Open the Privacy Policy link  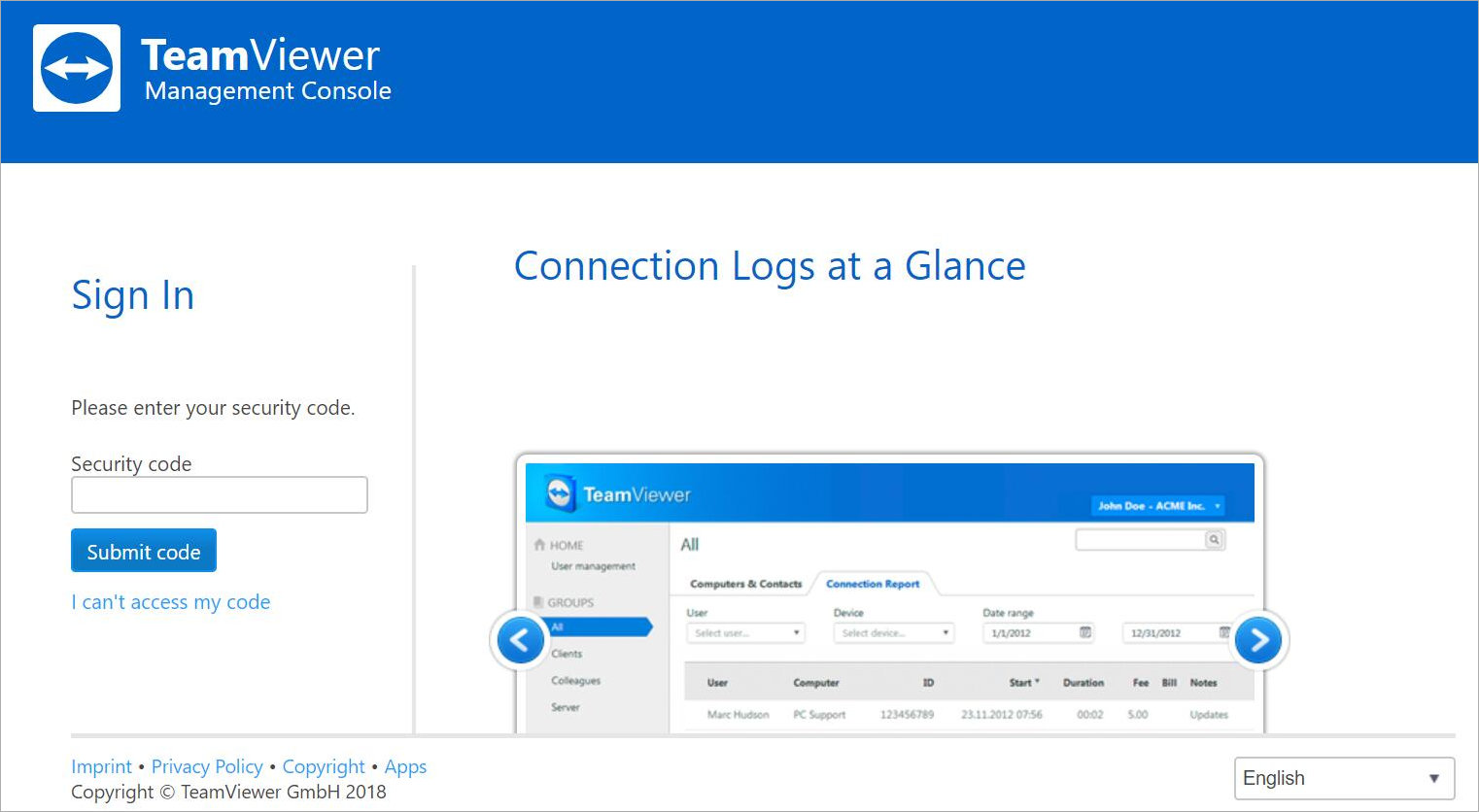(207, 766)
